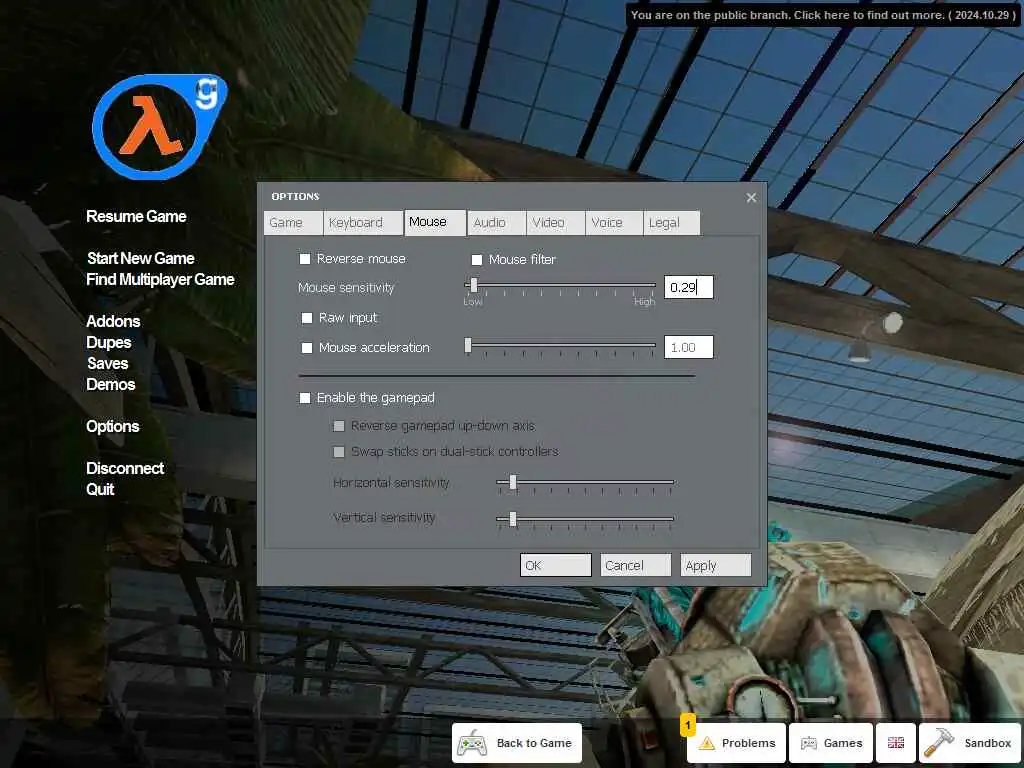Click the mouse sensitivity value field 0.29
Viewport: 1024px width, 768px height.
pyautogui.click(x=689, y=287)
